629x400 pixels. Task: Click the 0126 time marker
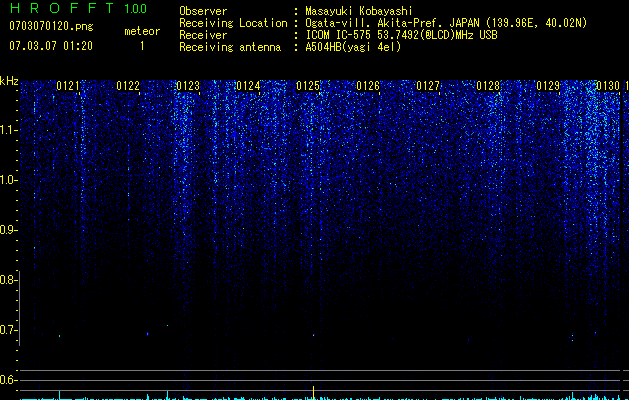[368, 86]
